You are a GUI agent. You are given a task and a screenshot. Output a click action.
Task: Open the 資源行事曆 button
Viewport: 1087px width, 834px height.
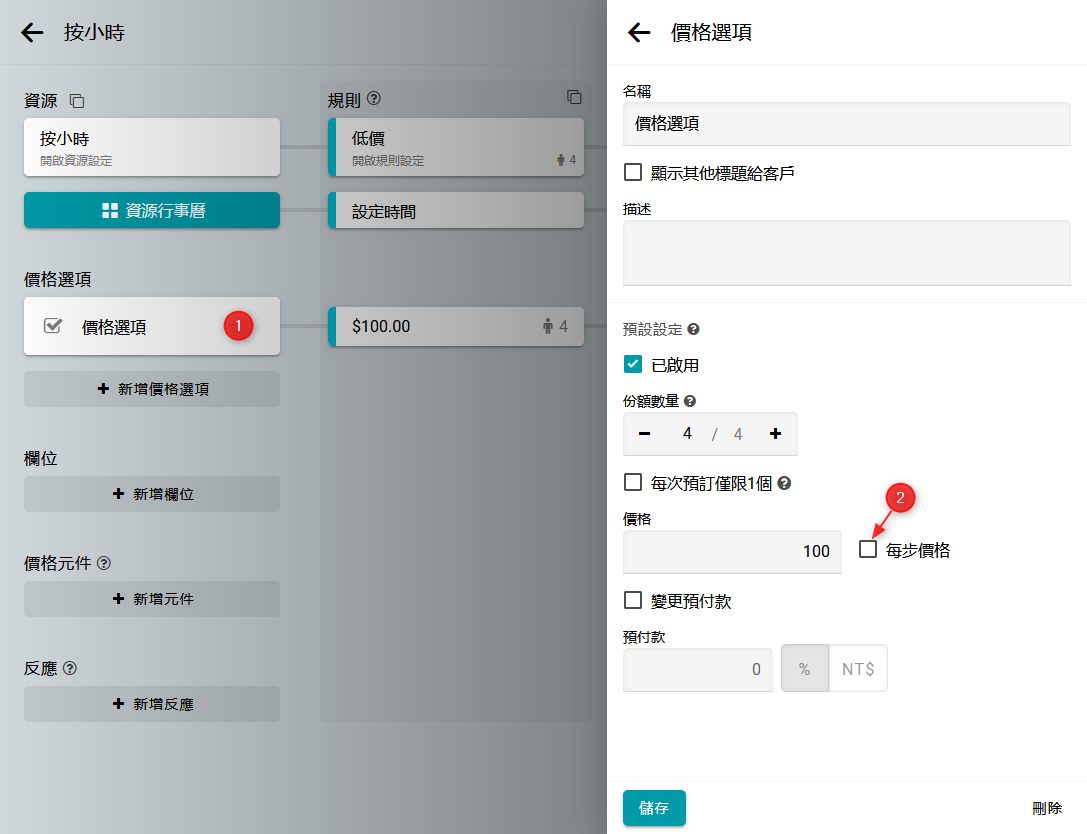[152, 211]
